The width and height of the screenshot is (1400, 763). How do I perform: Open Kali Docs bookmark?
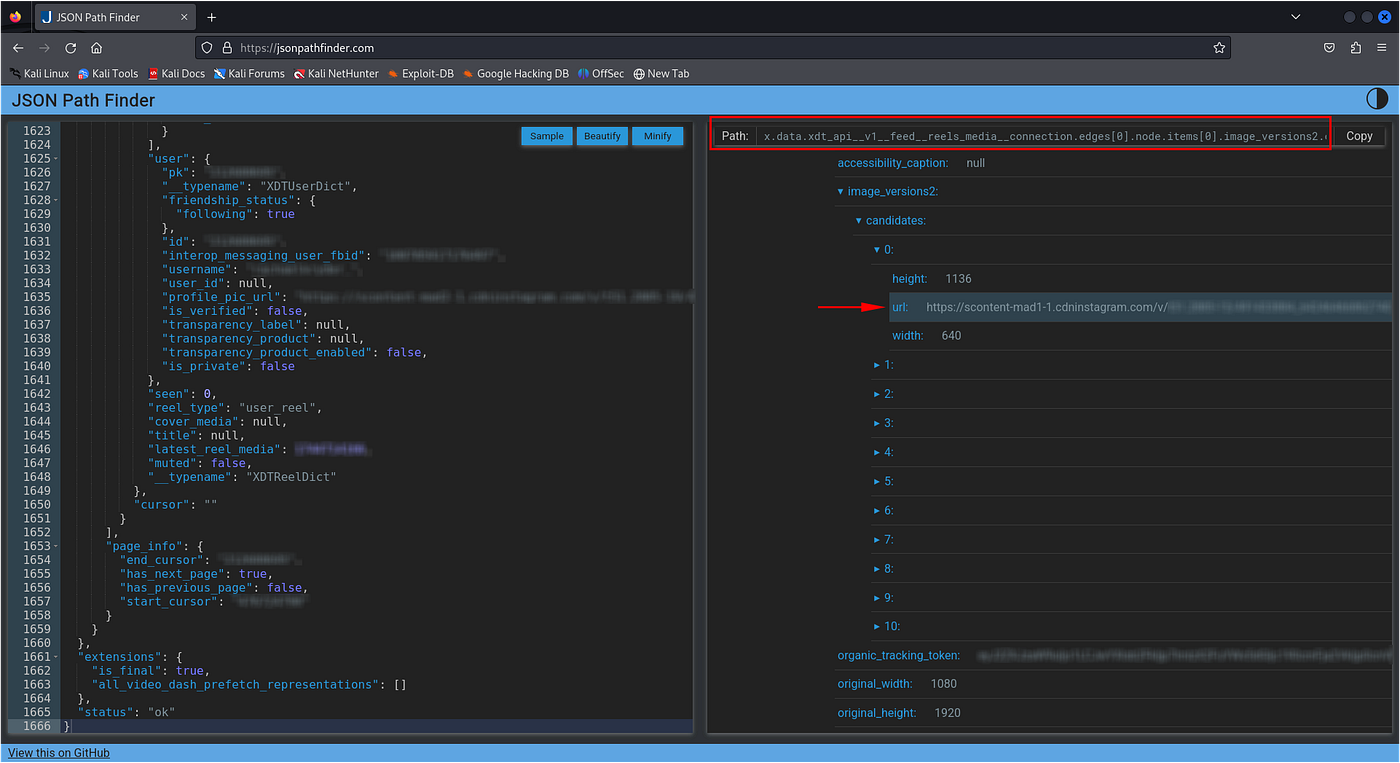coord(176,73)
